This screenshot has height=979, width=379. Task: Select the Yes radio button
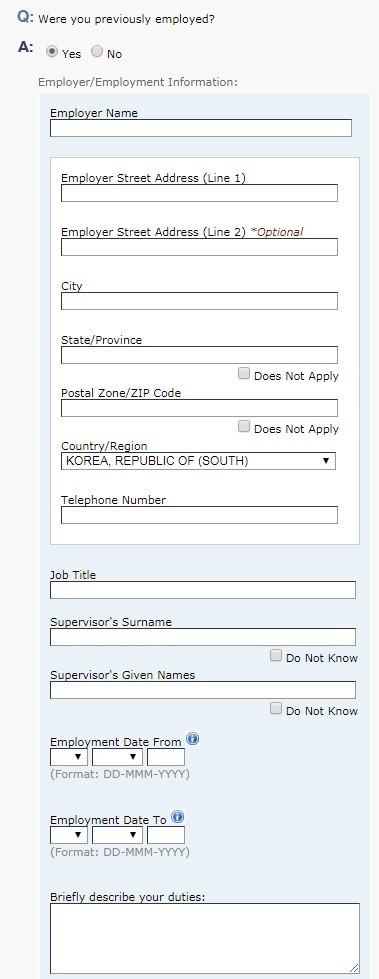click(52, 52)
